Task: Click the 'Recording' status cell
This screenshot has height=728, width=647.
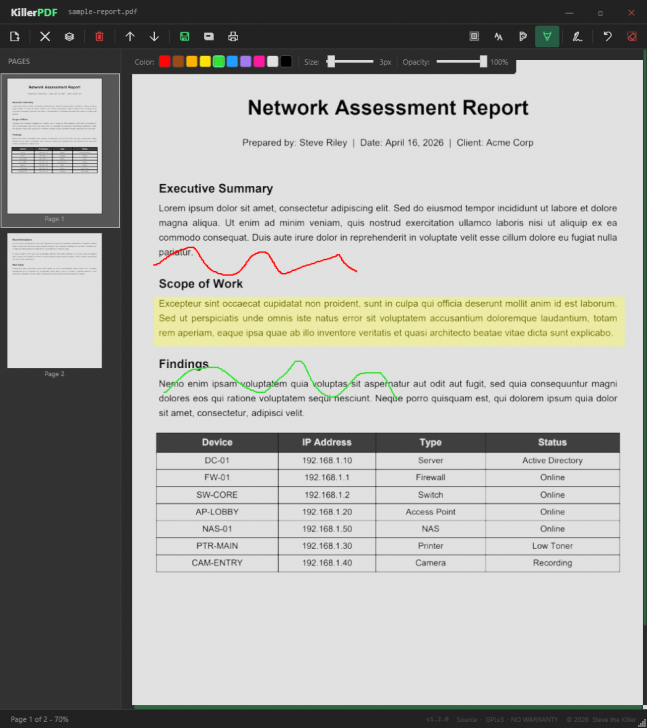Action: pos(552,563)
